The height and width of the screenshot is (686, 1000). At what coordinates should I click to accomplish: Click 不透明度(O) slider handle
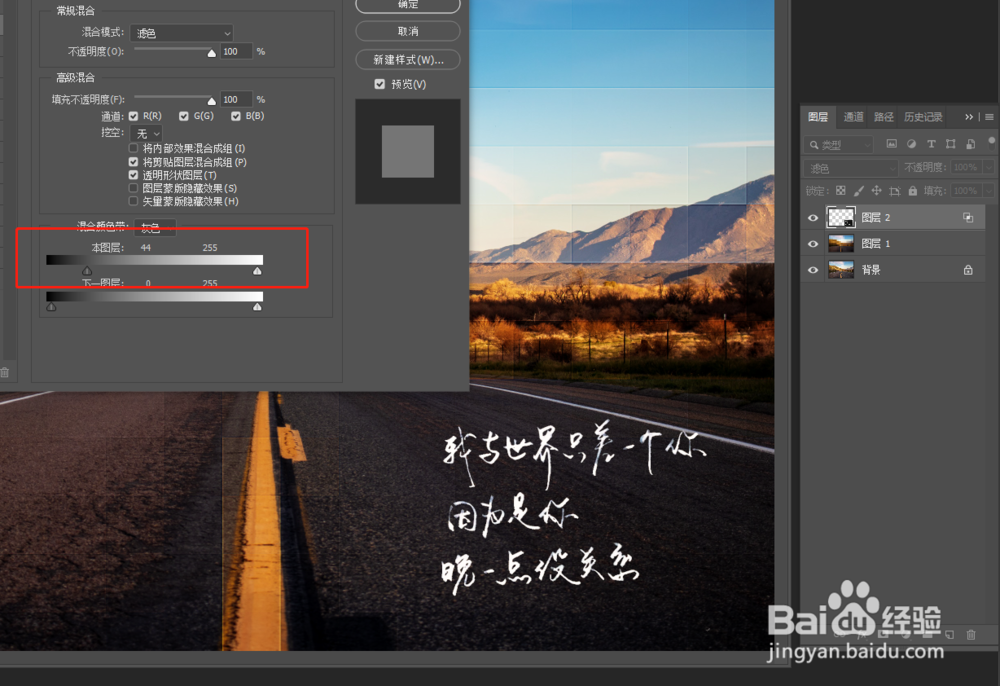[212, 54]
